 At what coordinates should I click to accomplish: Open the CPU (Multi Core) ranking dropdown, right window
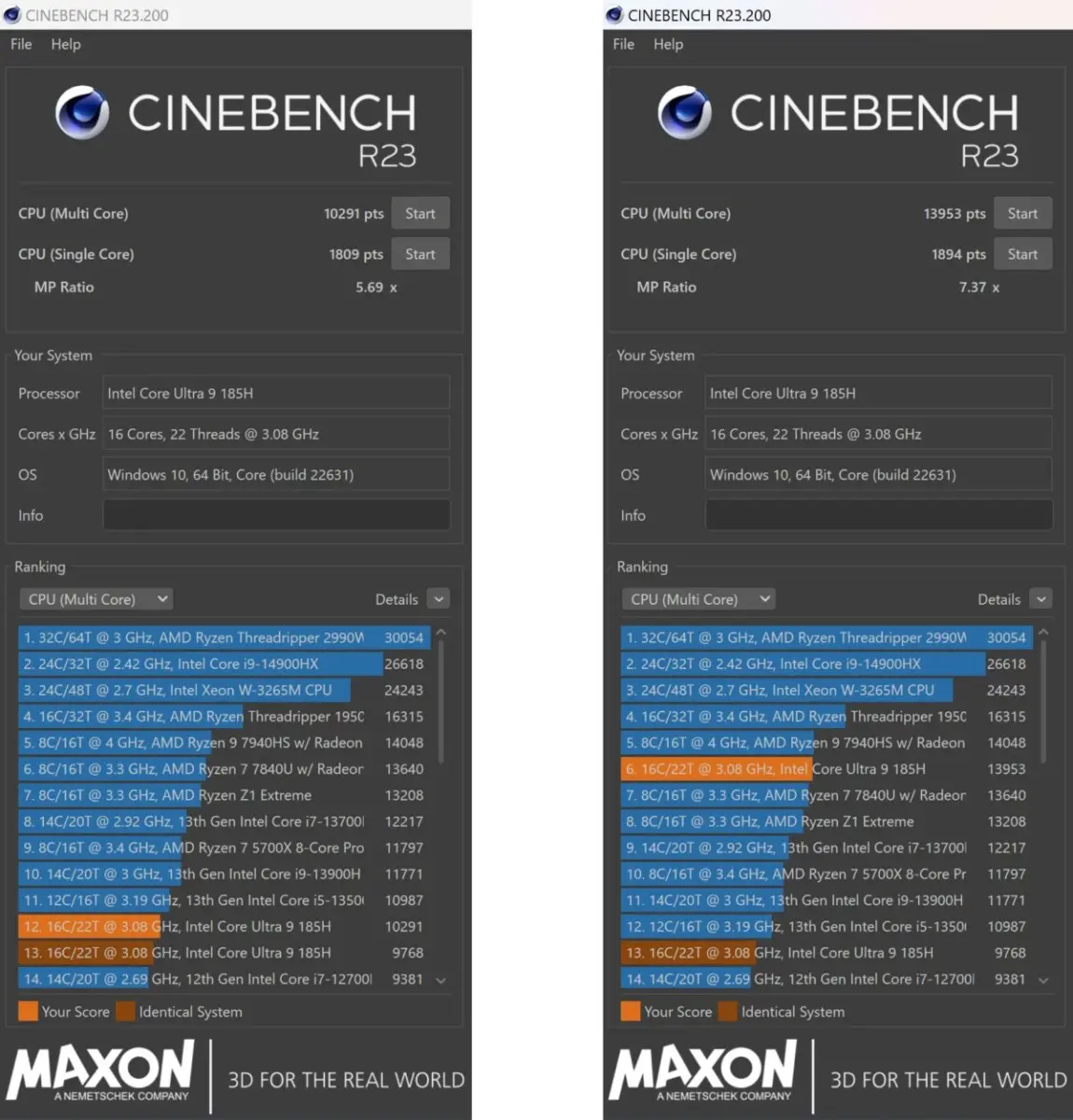pyautogui.click(x=698, y=599)
